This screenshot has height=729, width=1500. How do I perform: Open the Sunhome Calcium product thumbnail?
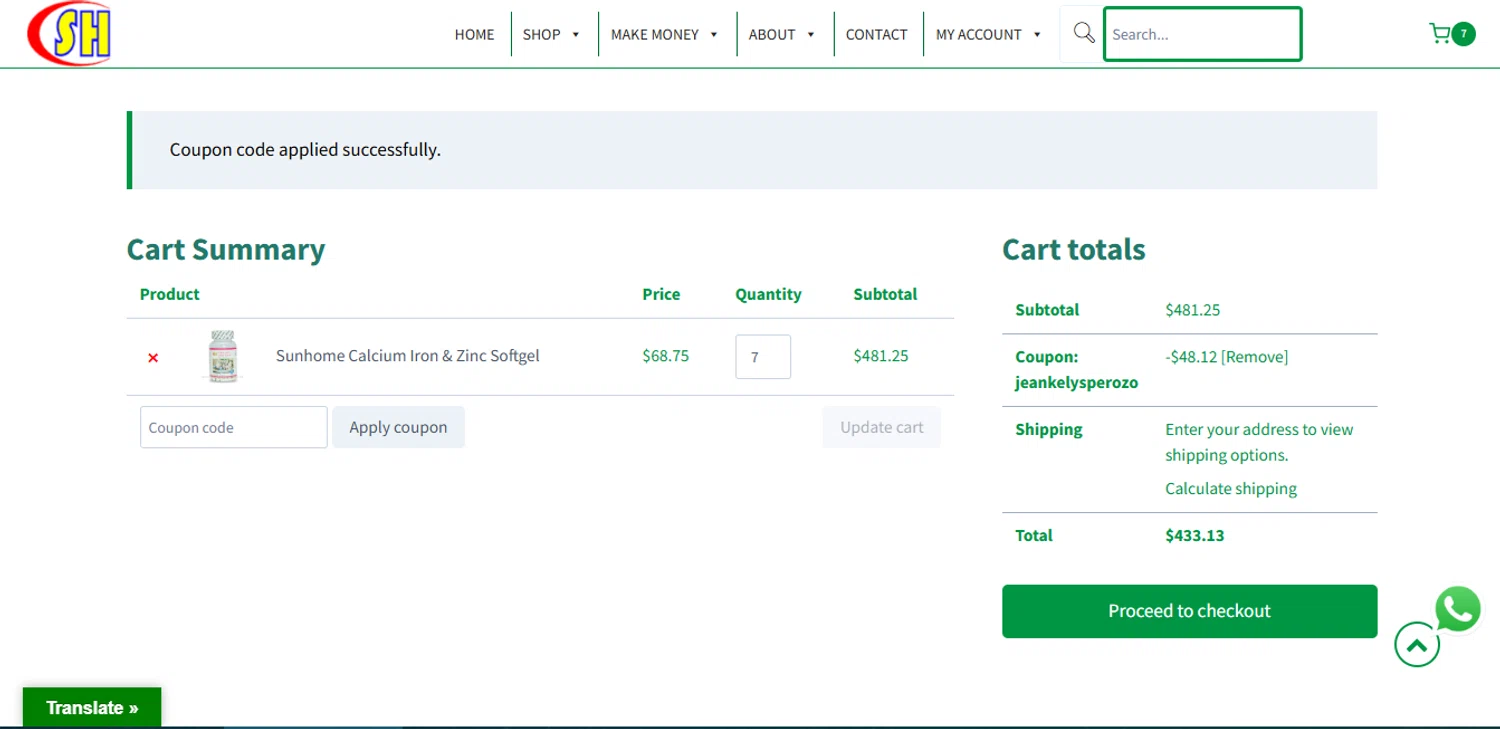223,356
